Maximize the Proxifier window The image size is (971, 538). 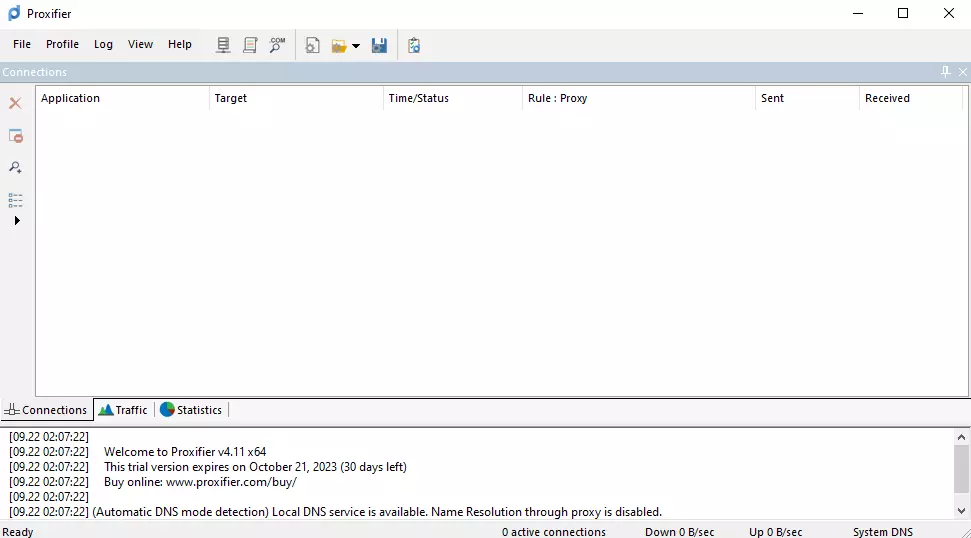(x=903, y=13)
